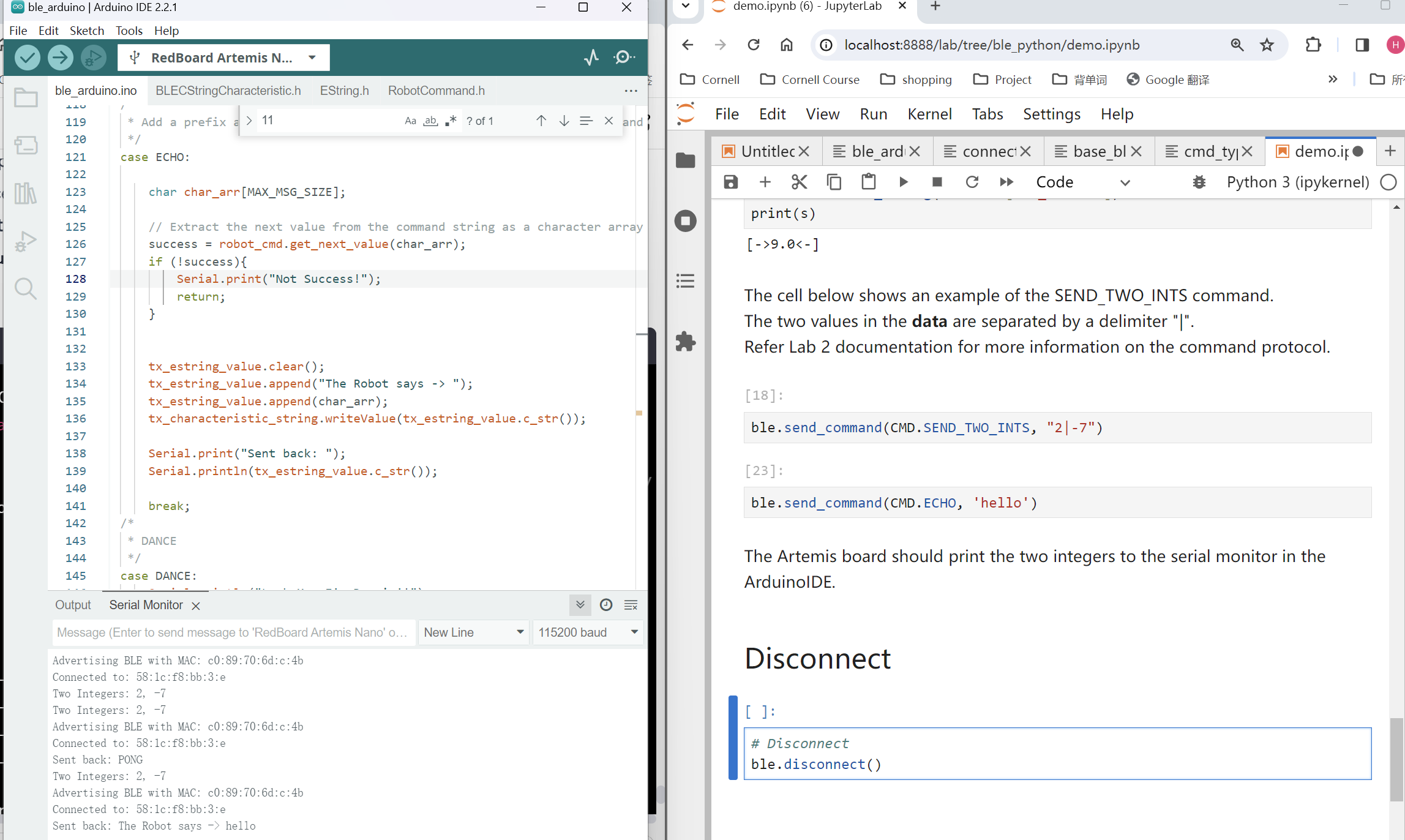The image size is (1405, 840).
Task: Expand the replace field chevron in find widget
Action: tap(249, 121)
